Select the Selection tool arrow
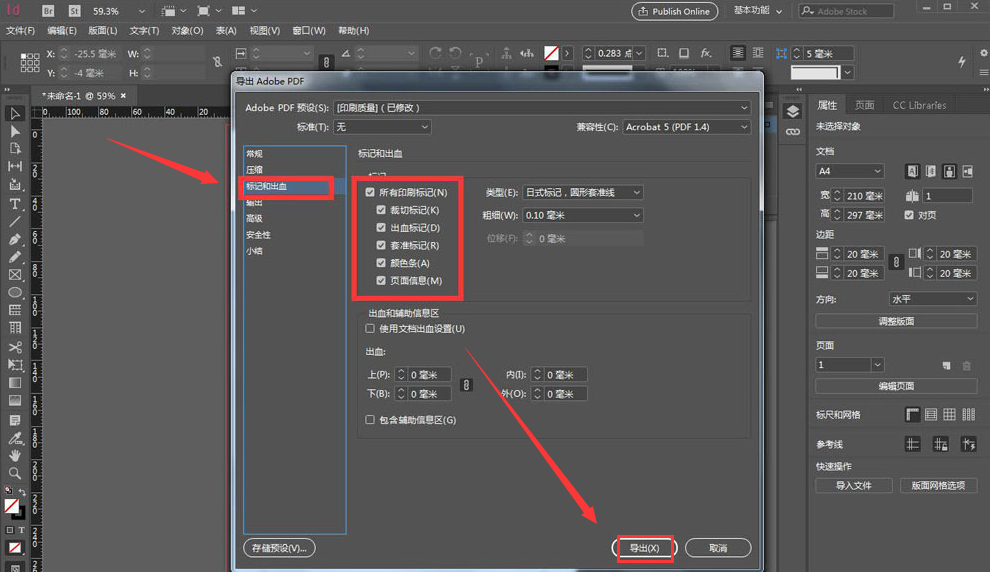The width and height of the screenshot is (990, 572). (15, 114)
